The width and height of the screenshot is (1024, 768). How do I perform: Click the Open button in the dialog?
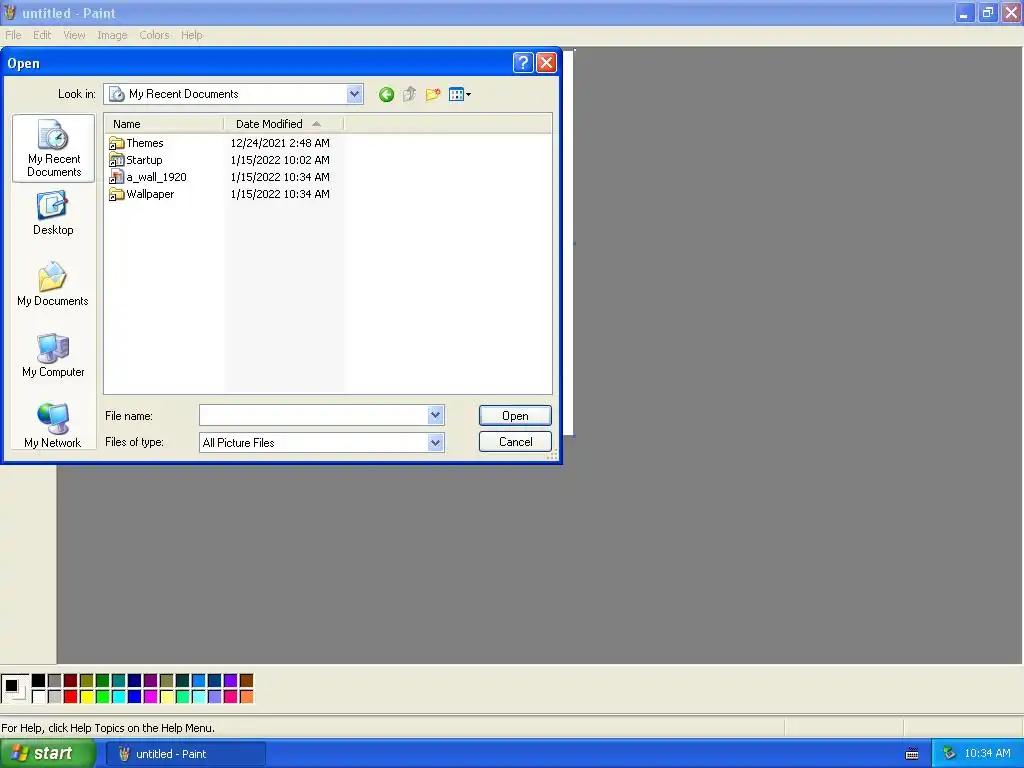[515, 416]
